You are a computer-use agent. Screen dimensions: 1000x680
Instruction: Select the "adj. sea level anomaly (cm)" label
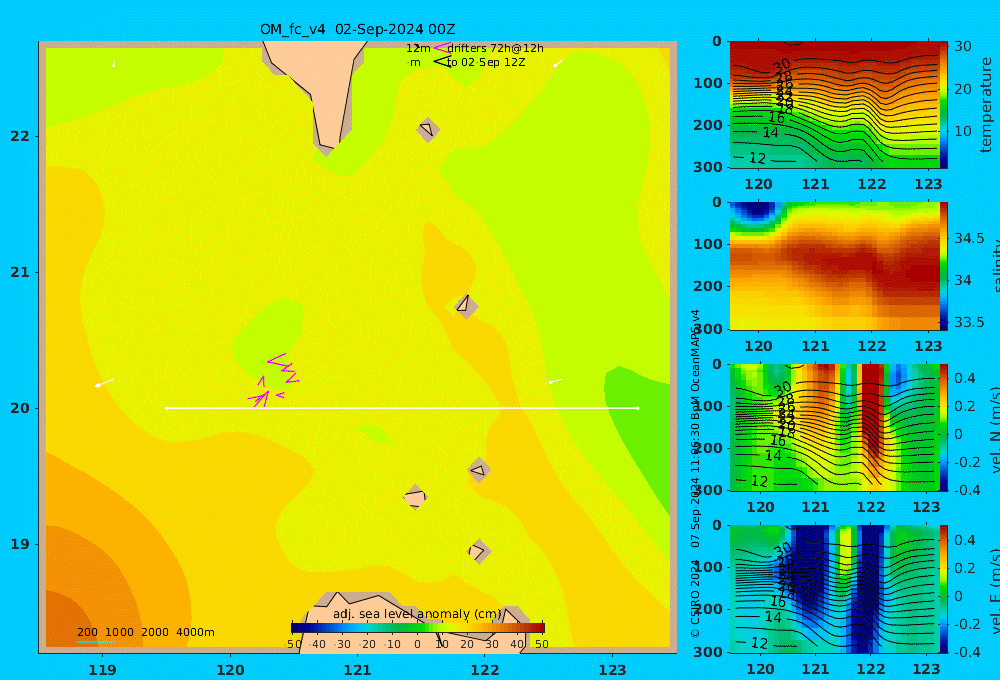click(417, 614)
